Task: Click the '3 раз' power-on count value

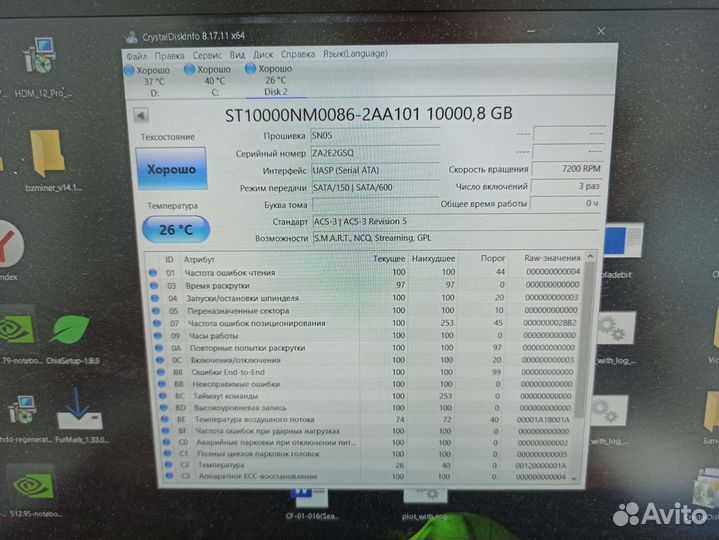Action: 565,186
